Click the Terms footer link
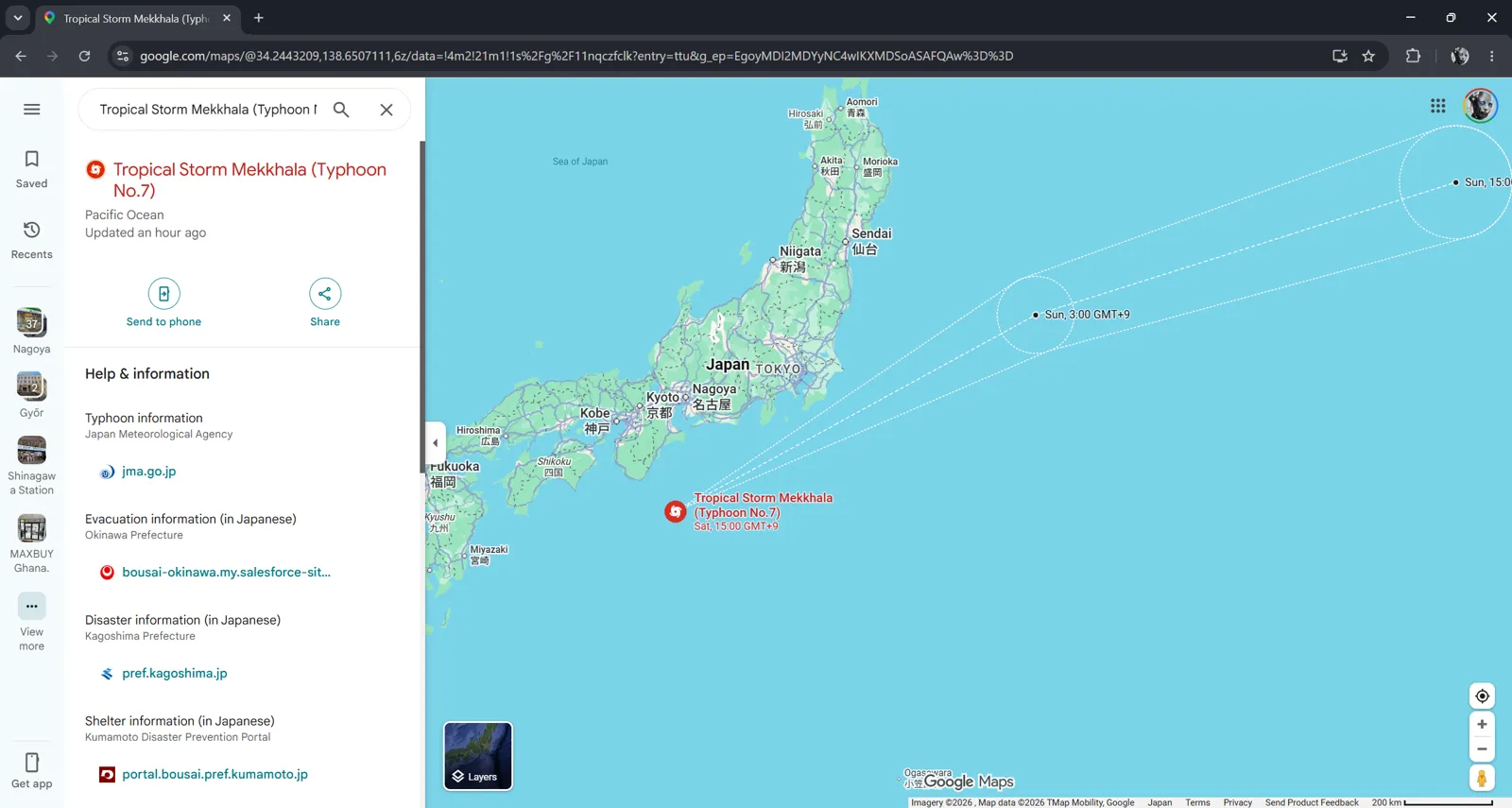1512x808 pixels. point(1197,802)
